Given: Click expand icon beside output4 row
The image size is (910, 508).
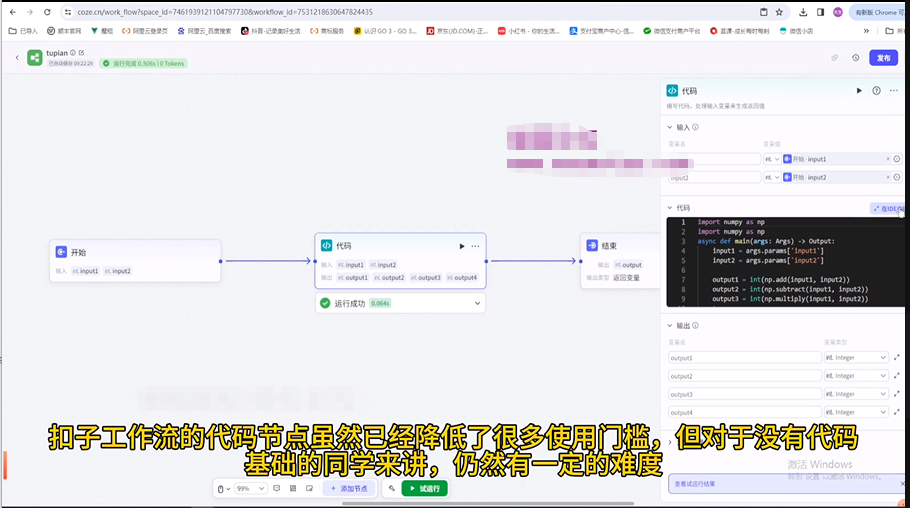Looking at the screenshot, I should pyautogui.click(x=897, y=413).
